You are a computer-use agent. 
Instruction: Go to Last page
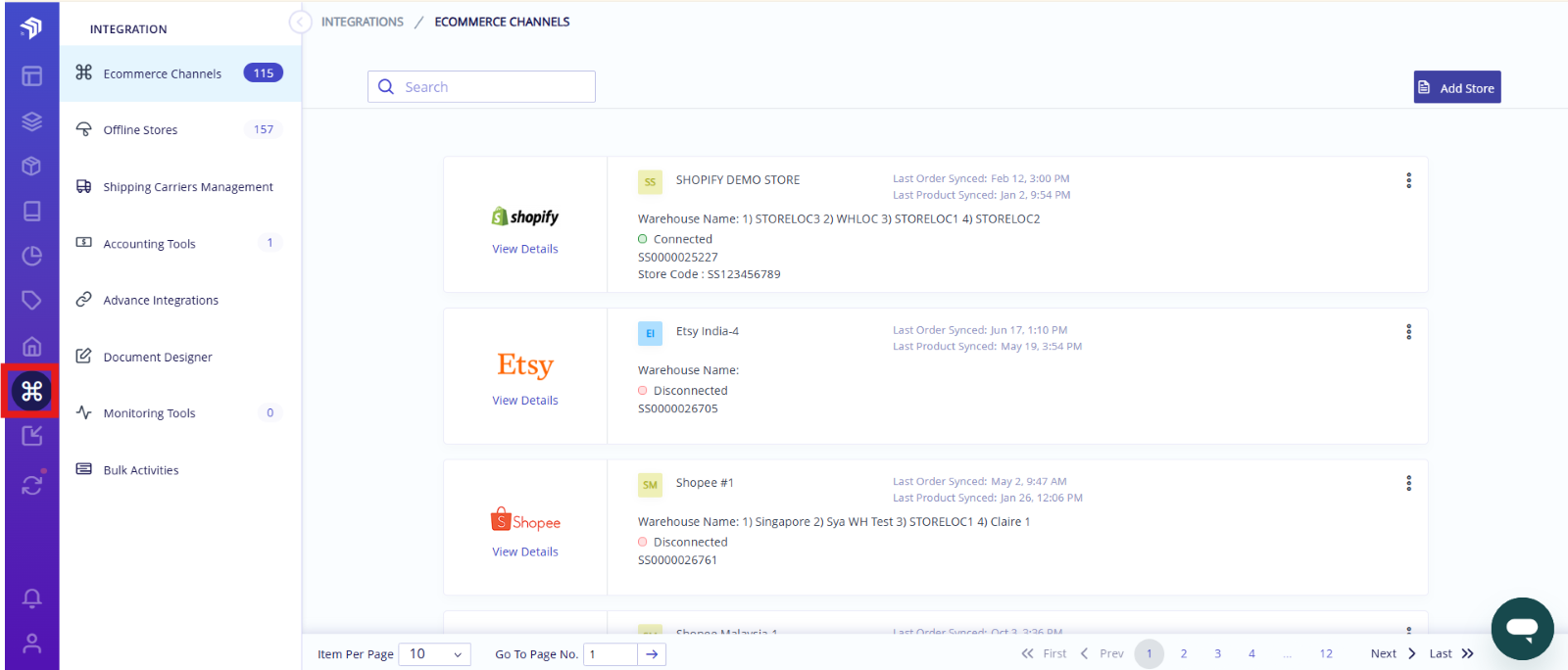[x=1451, y=653]
